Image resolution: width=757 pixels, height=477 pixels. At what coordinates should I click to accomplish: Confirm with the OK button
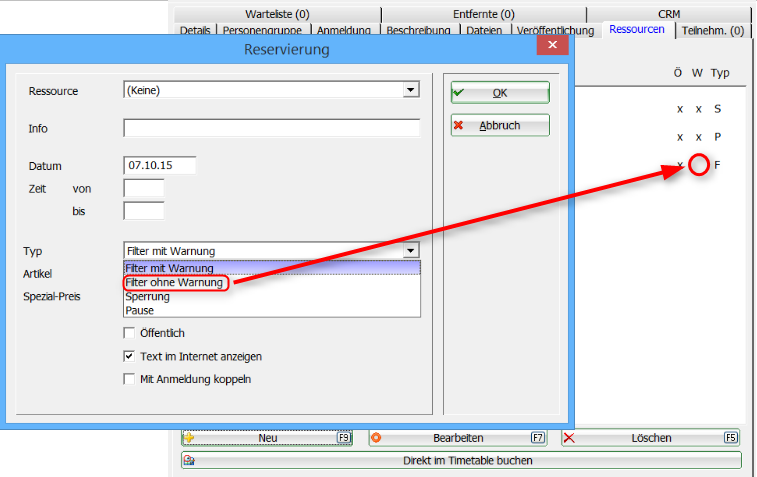tap(500, 92)
